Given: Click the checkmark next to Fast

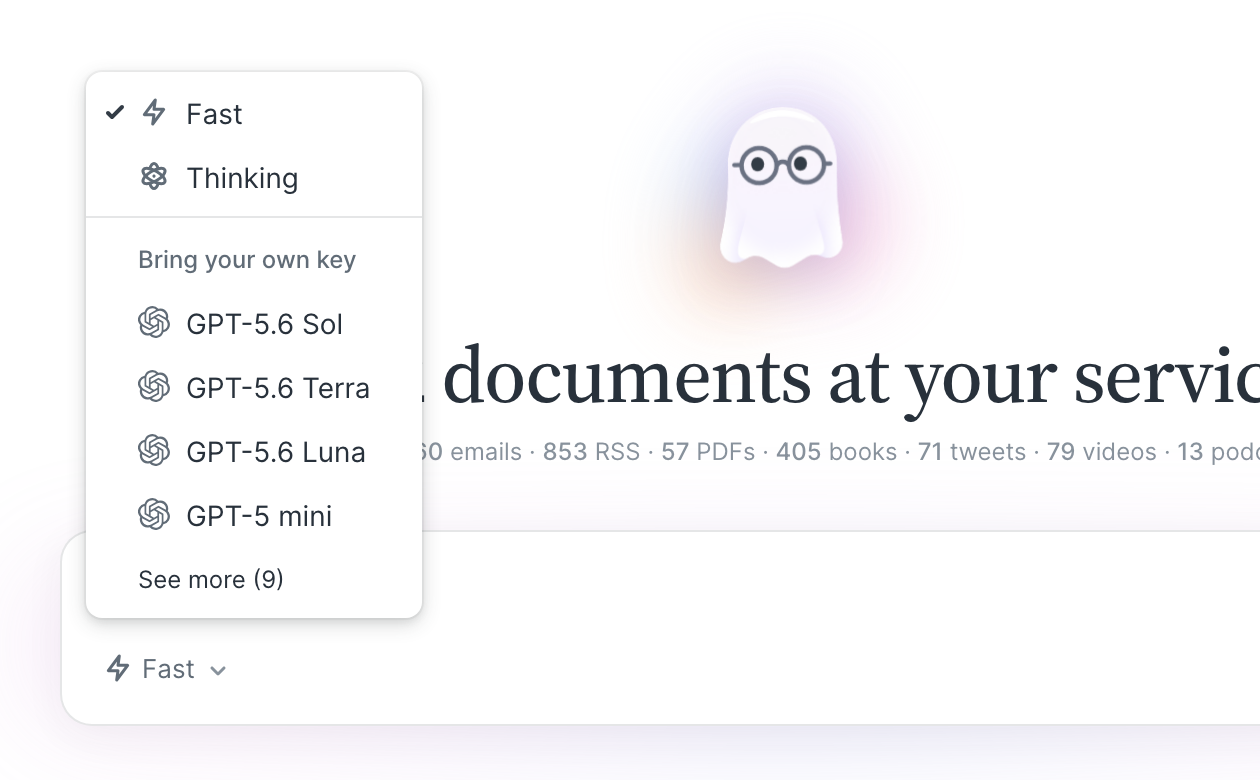Looking at the screenshot, I should coord(115,112).
